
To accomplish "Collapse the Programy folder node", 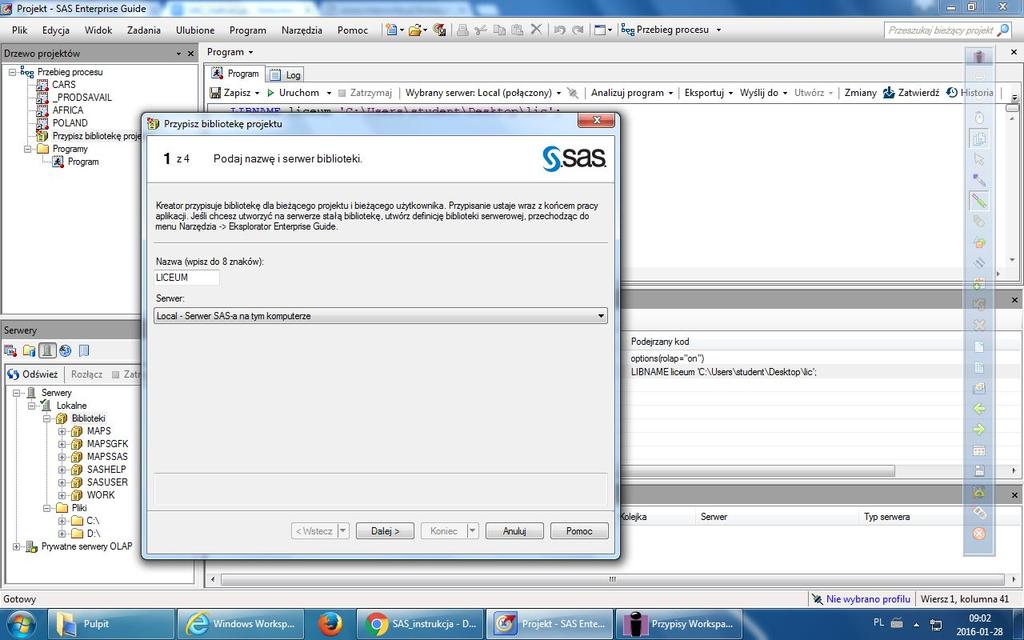I will coord(28,149).
